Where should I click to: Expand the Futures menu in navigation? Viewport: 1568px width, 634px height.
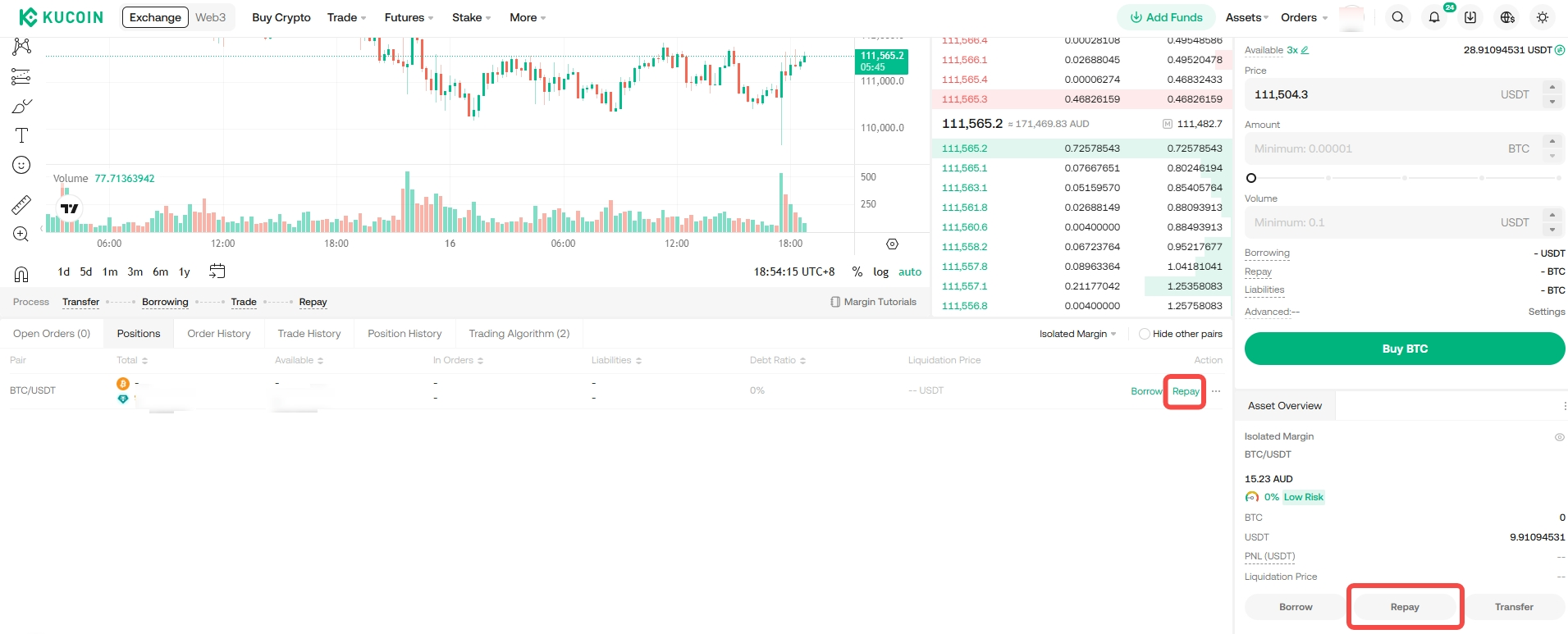click(x=409, y=17)
